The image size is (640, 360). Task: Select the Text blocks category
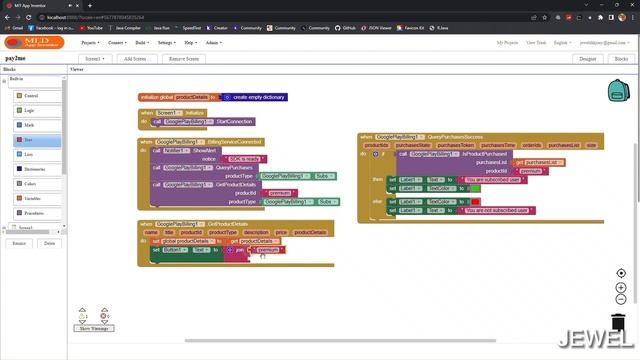pyautogui.click(x=37, y=140)
